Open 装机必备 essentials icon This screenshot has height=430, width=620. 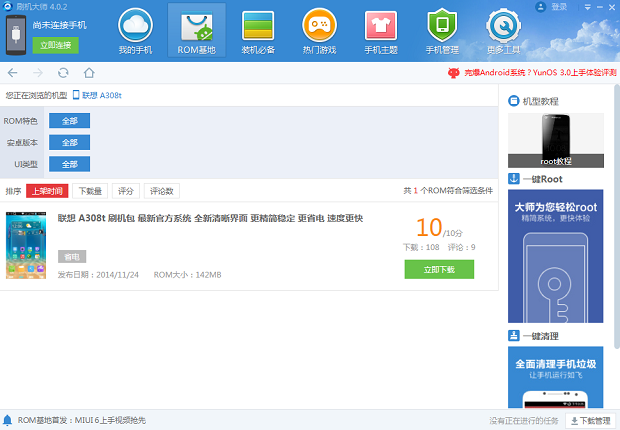coord(258,31)
